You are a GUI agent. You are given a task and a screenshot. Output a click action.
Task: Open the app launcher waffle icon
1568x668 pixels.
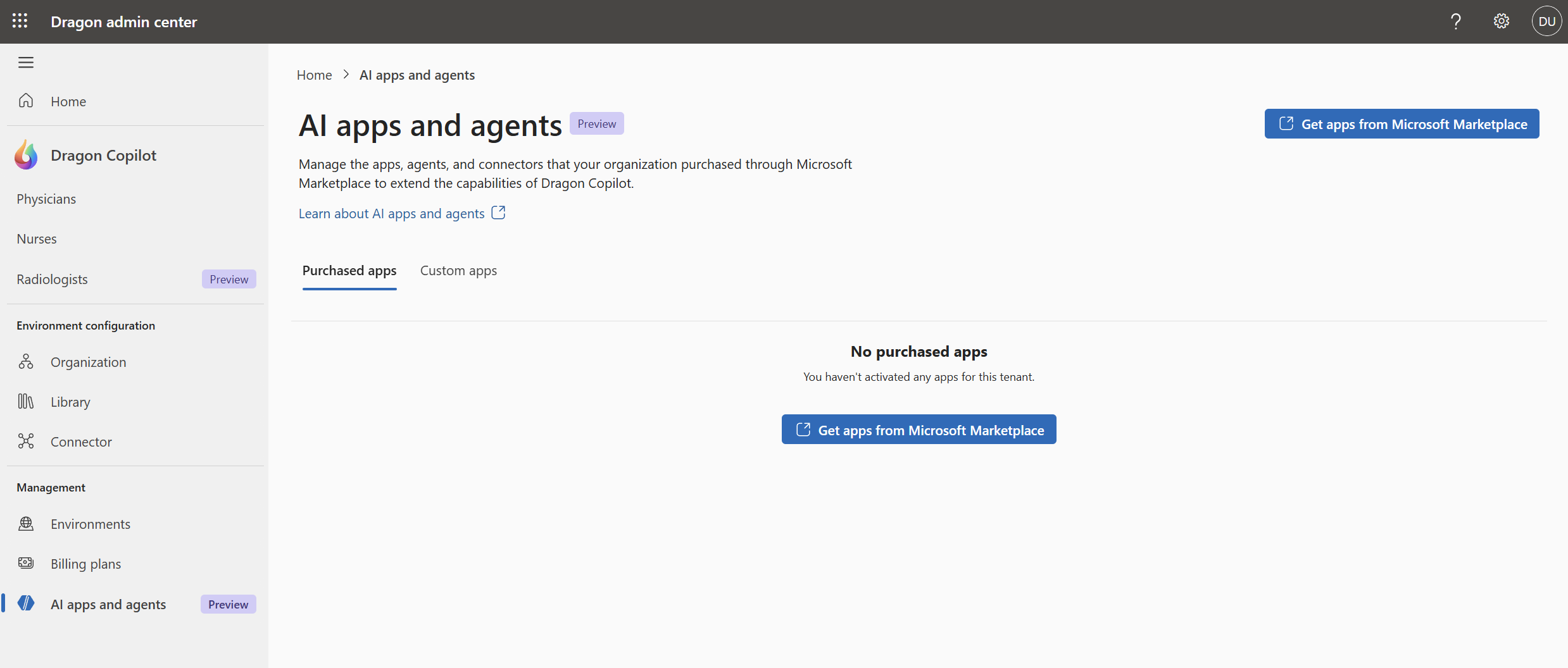point(20,21)
